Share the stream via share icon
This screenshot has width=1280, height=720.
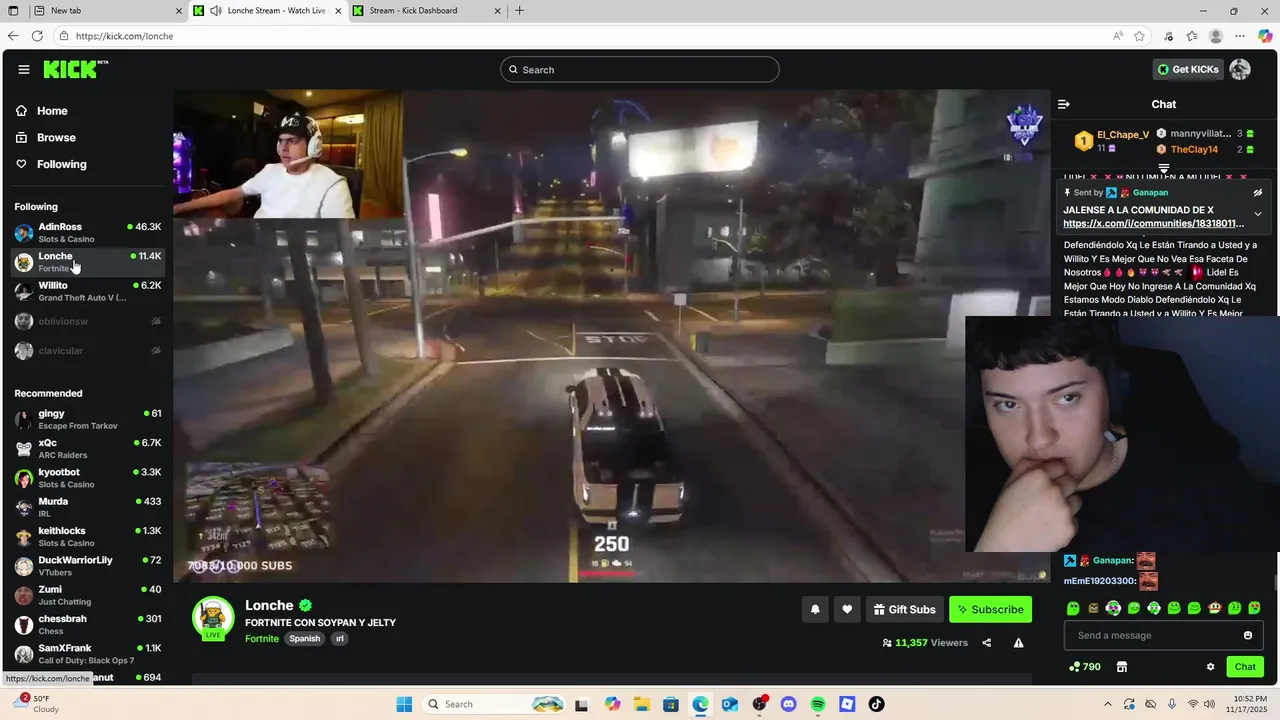(x=986, y=643)
